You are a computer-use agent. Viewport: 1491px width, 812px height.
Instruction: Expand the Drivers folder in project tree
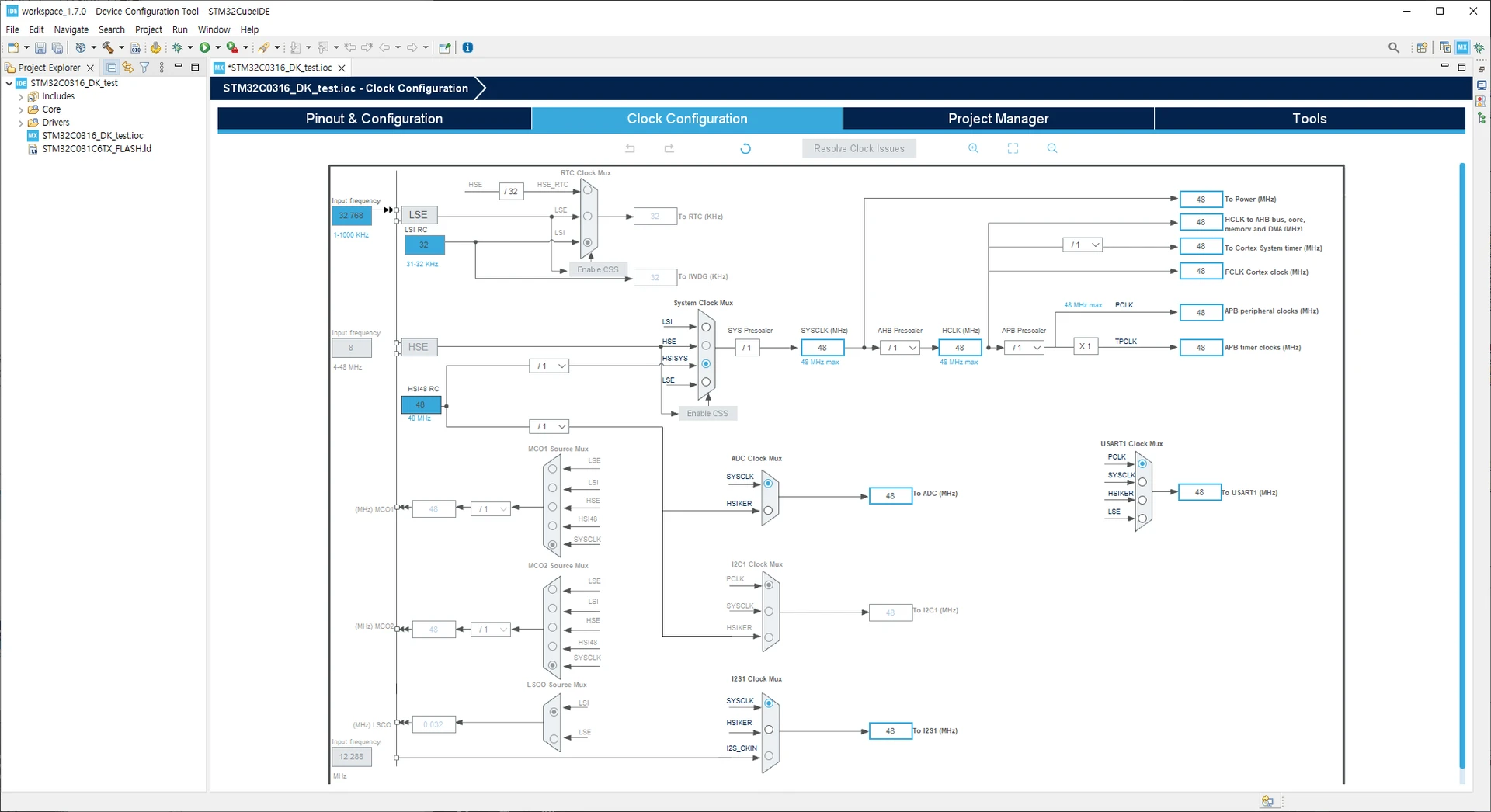[21, 123]
